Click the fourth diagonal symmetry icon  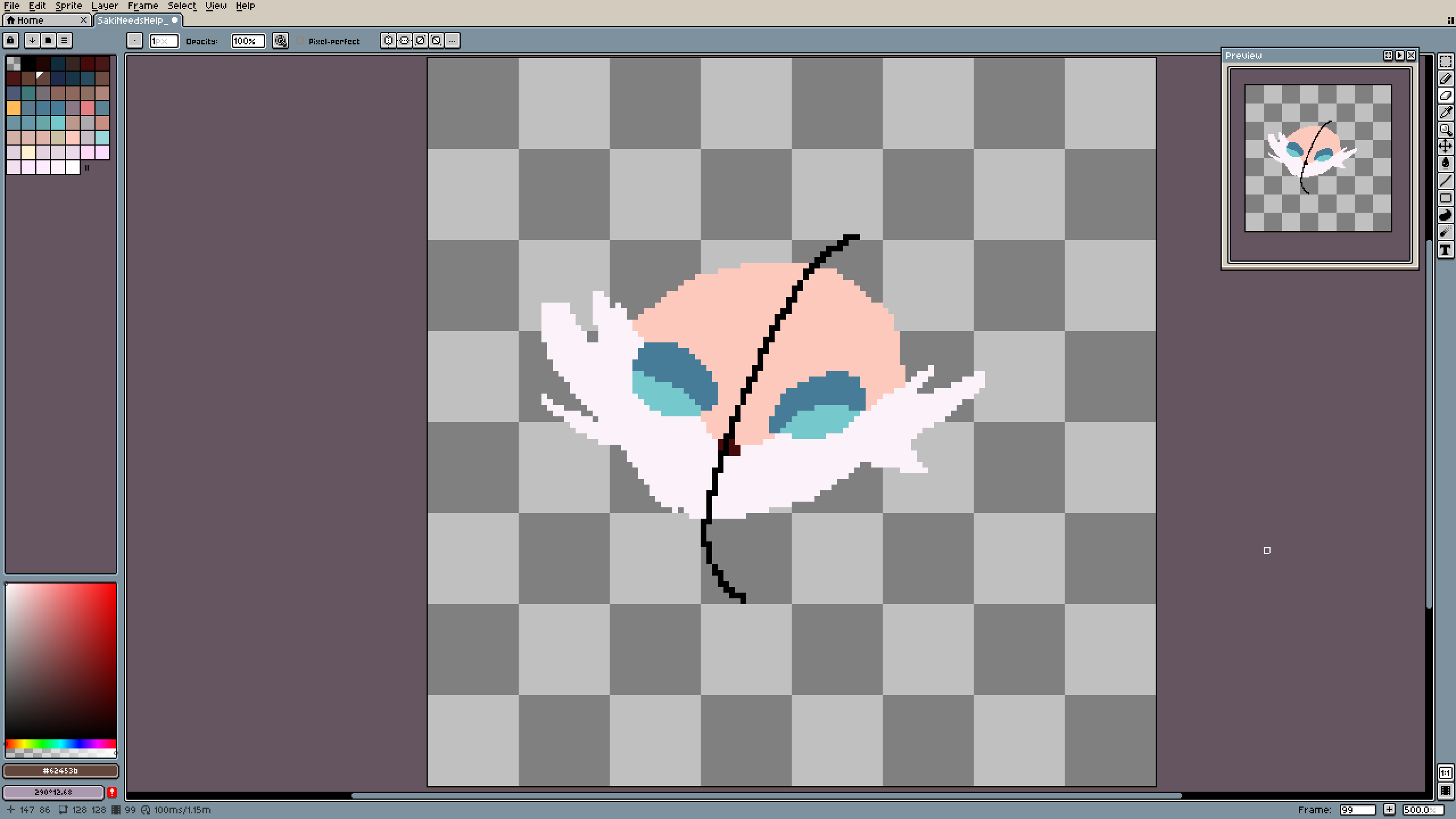click(436, 40)
